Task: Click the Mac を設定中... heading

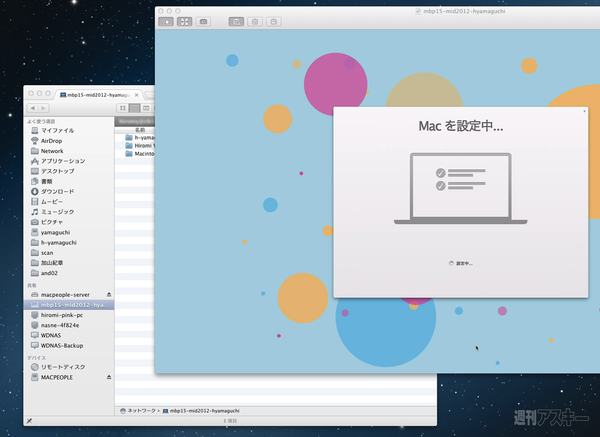Action: click(x=461, y=126)
